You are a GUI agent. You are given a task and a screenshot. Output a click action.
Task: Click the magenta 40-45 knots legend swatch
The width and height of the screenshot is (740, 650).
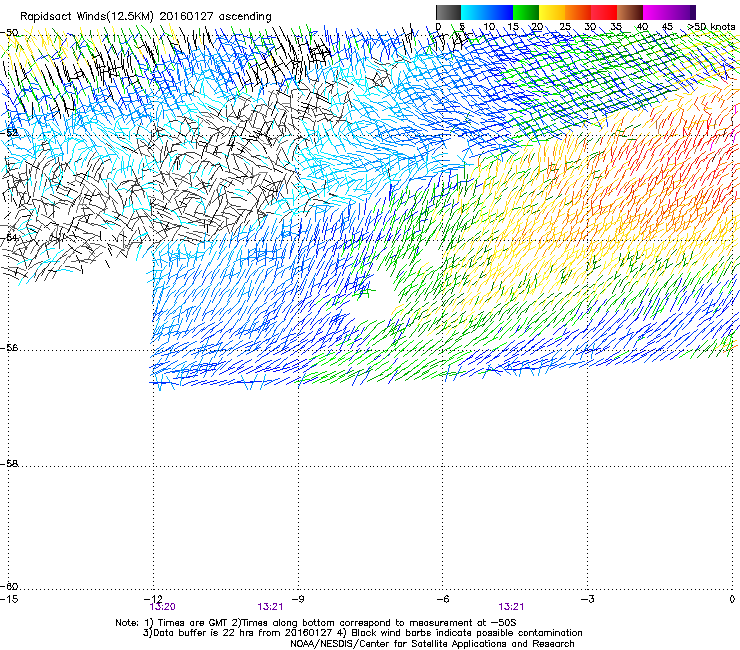click(x=656, y=12)
